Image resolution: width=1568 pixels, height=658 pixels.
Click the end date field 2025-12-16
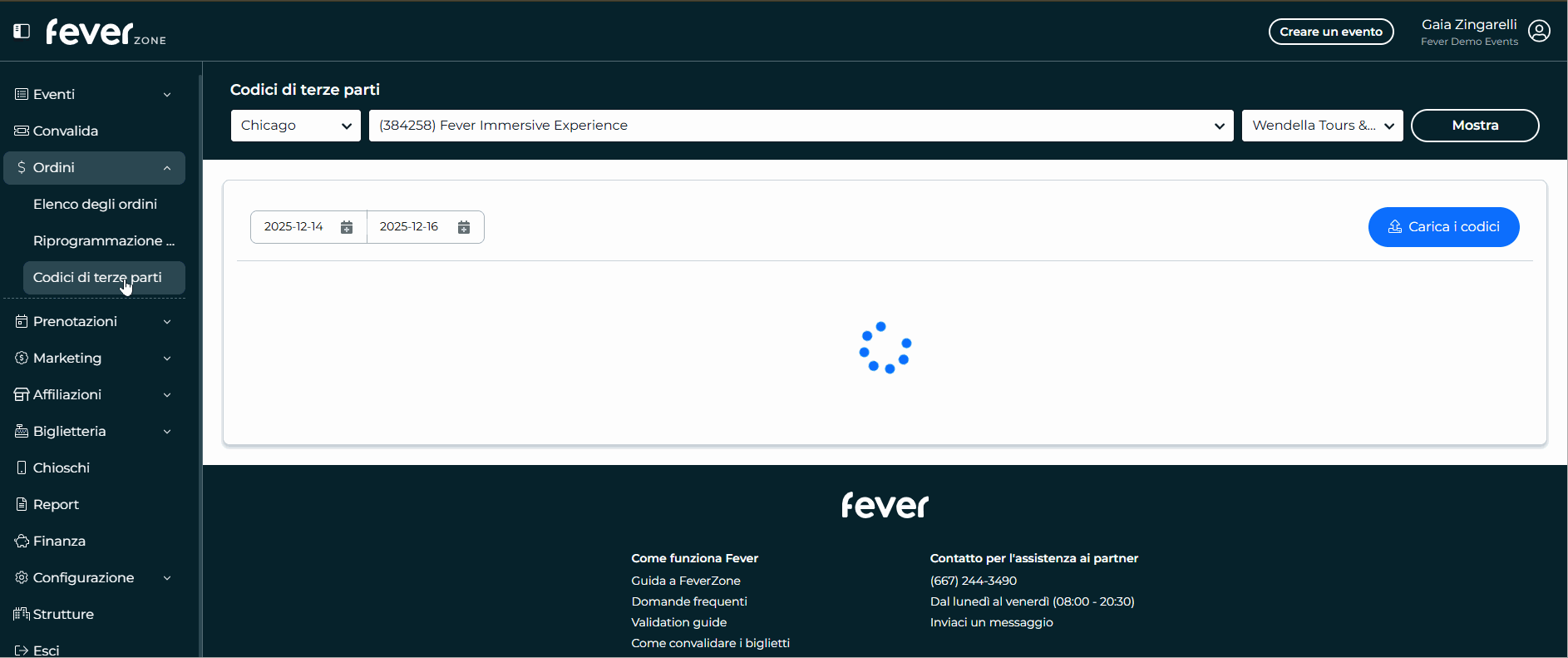(x=426, y=227)
